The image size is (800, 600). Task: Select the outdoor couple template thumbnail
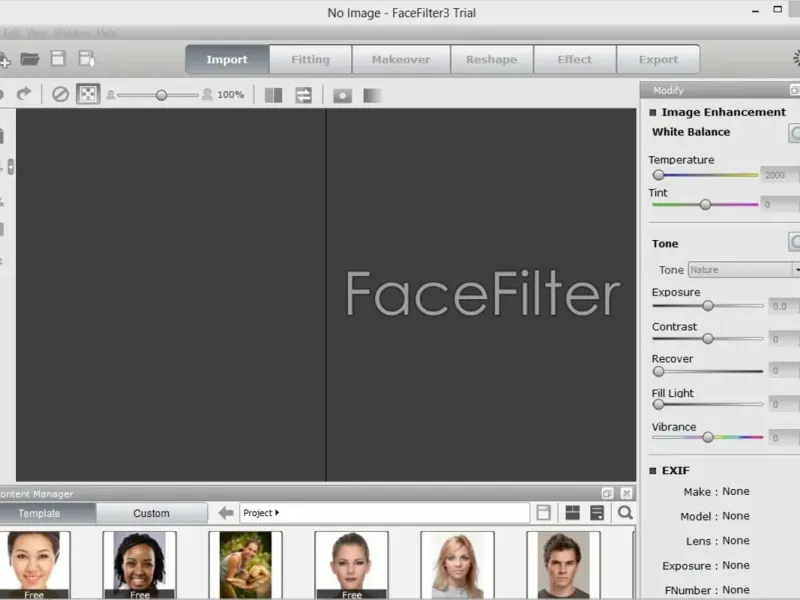[x=245, y=565]
